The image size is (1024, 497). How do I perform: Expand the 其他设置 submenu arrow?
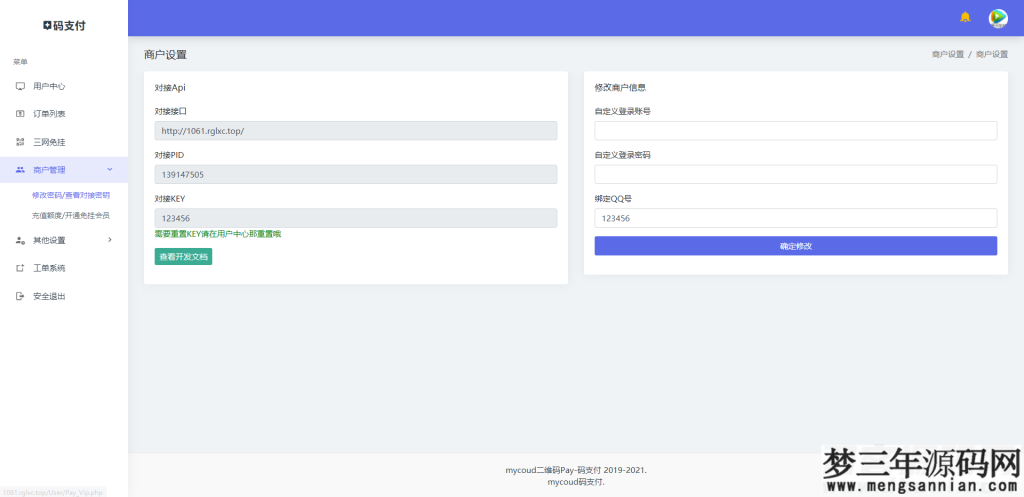tap(109, 240)
